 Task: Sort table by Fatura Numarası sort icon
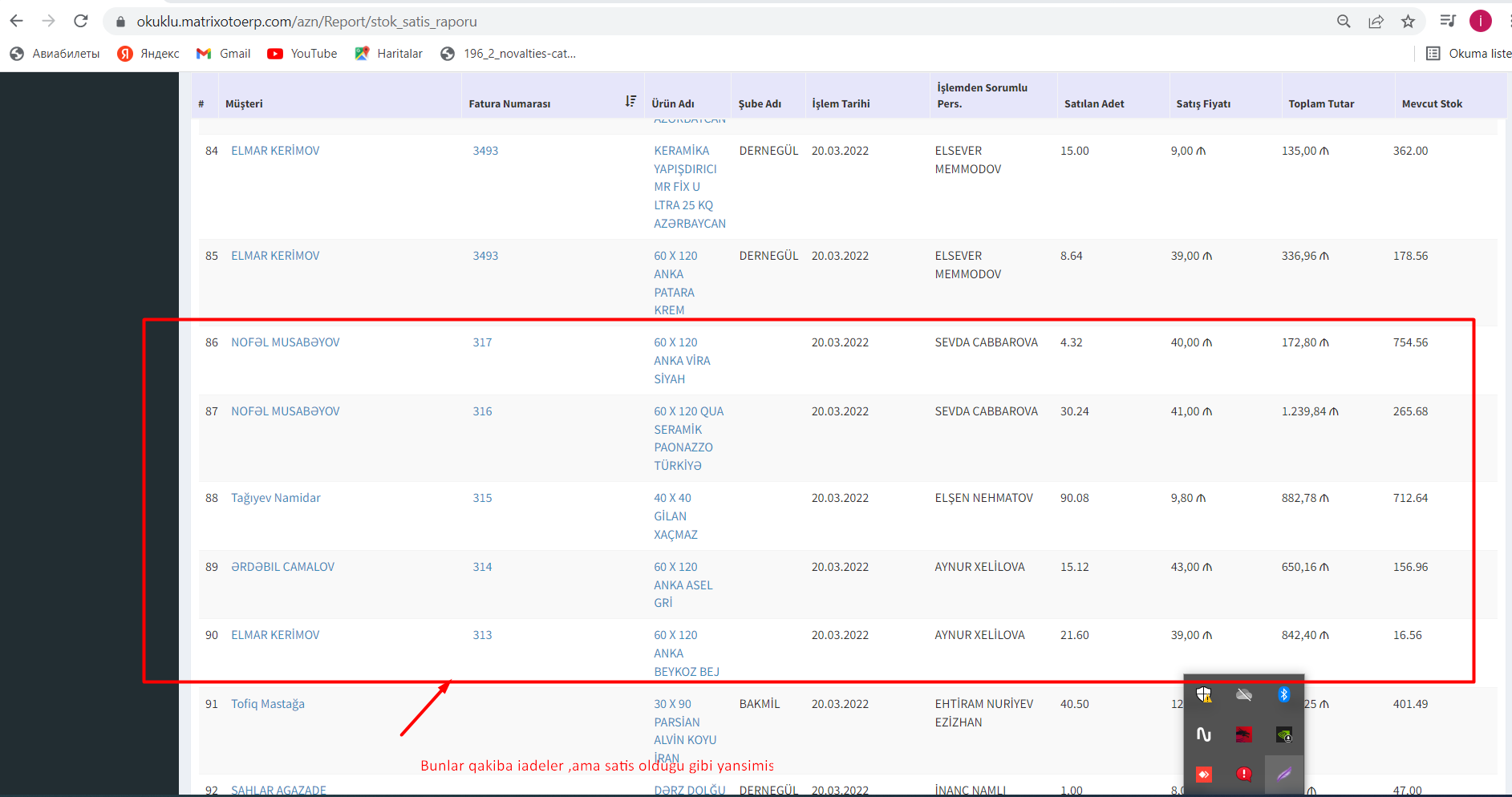point(630,102)
